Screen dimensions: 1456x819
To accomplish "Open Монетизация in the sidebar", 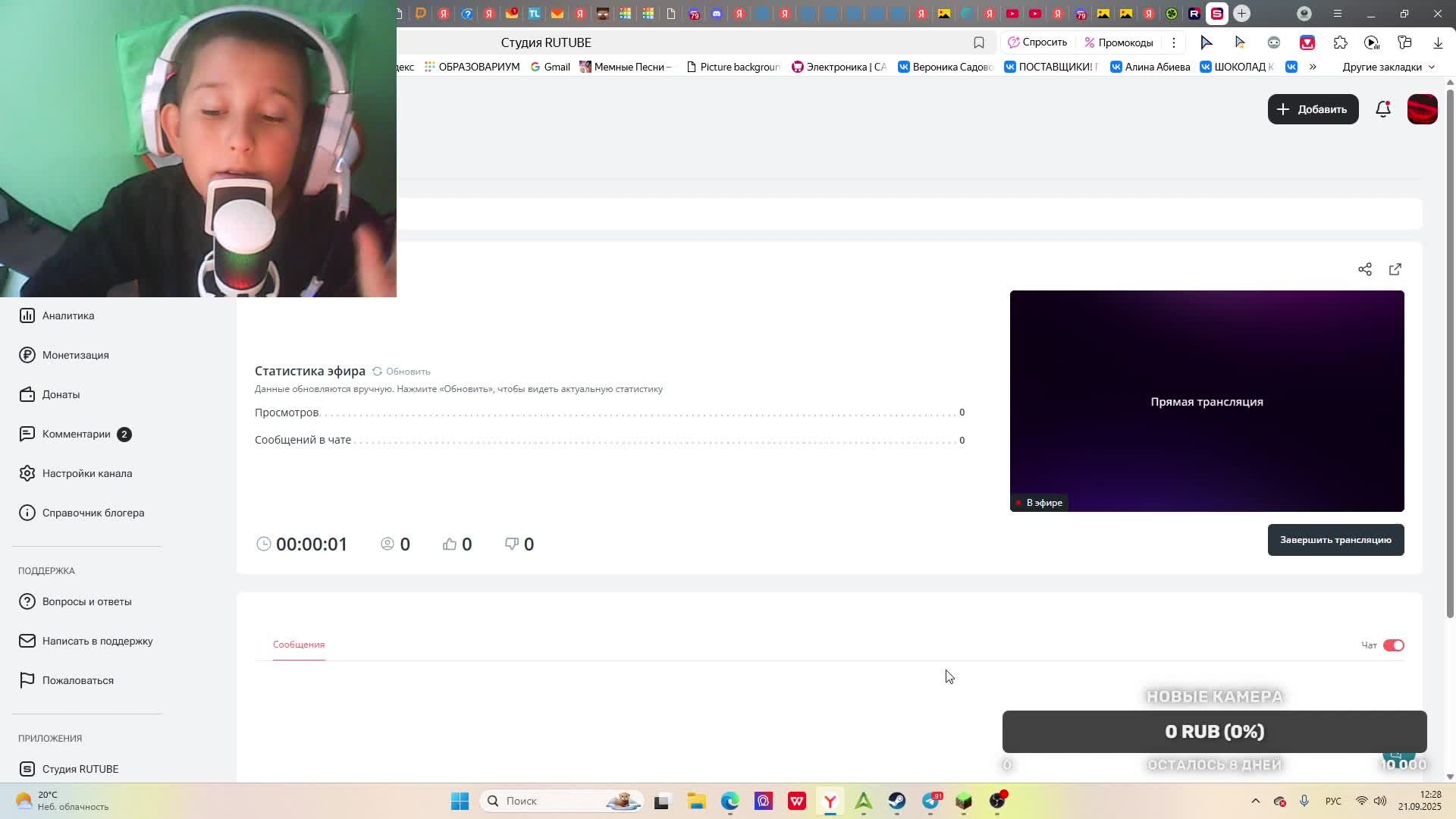I will click(x=75, y=355).
